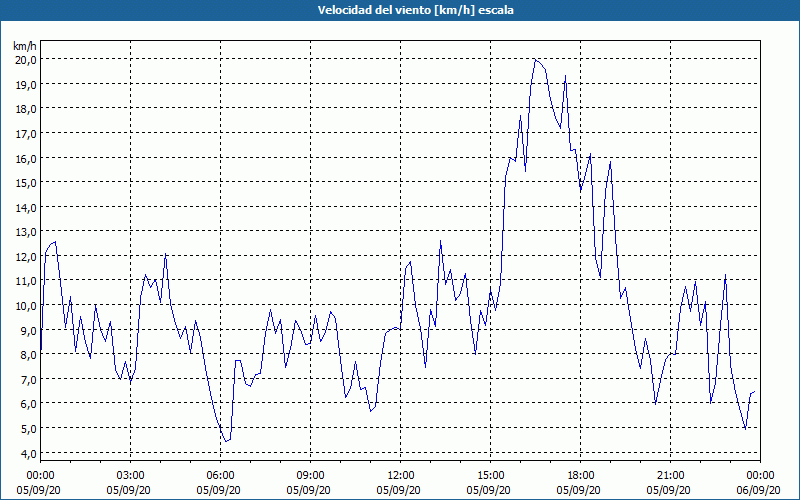Image resolution: width=800 pixels, height=500 pixels.
Task: Click the 21:00 time axis label
Action: (x=670, y=476)
